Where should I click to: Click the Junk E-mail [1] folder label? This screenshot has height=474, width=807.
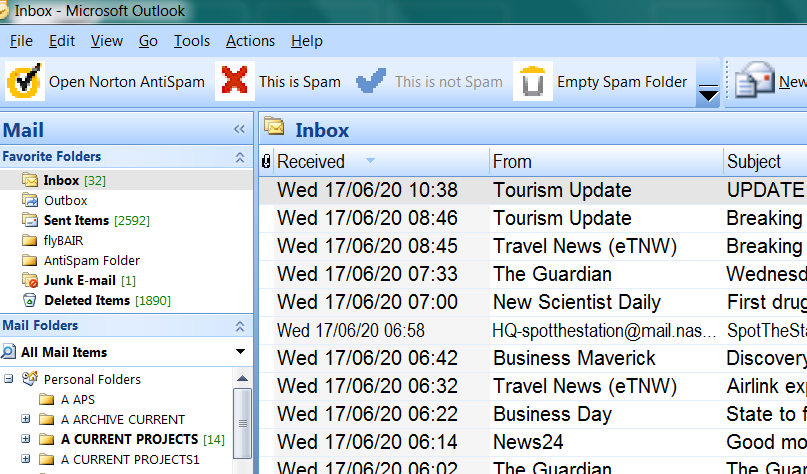90,280
